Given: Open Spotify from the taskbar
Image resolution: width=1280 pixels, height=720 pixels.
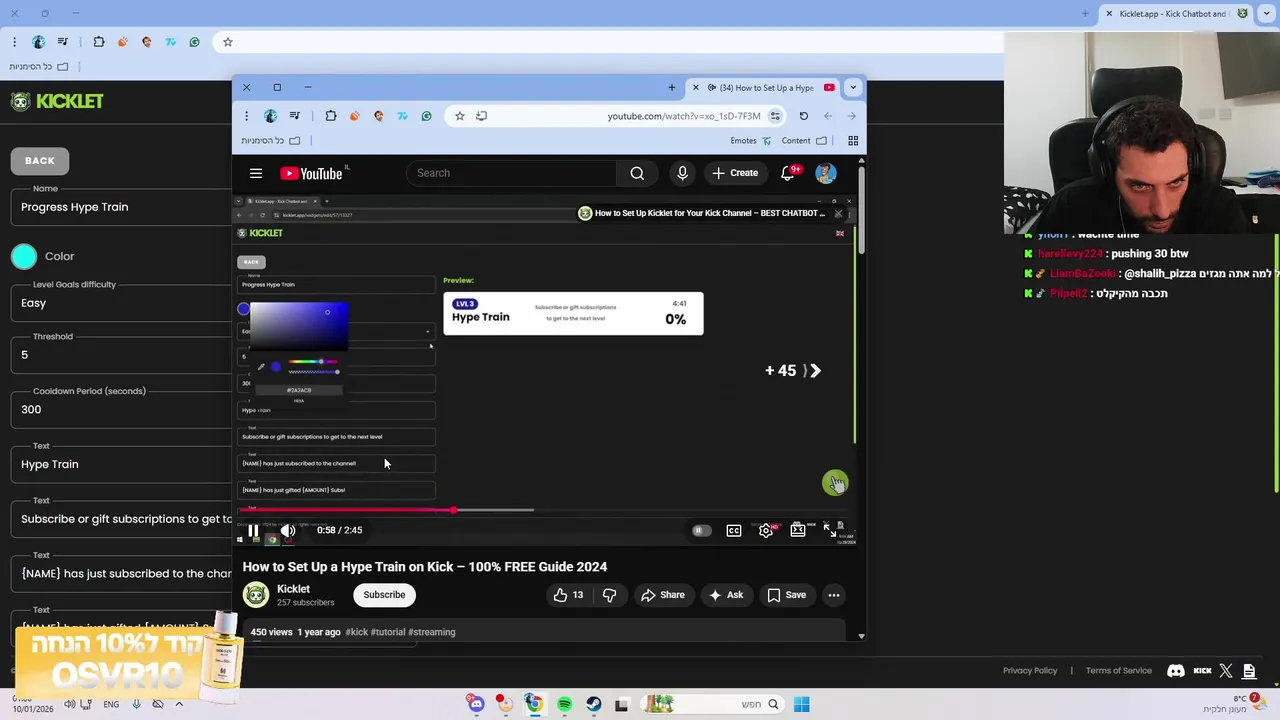Looking at the screenshot, I should 564,704.
